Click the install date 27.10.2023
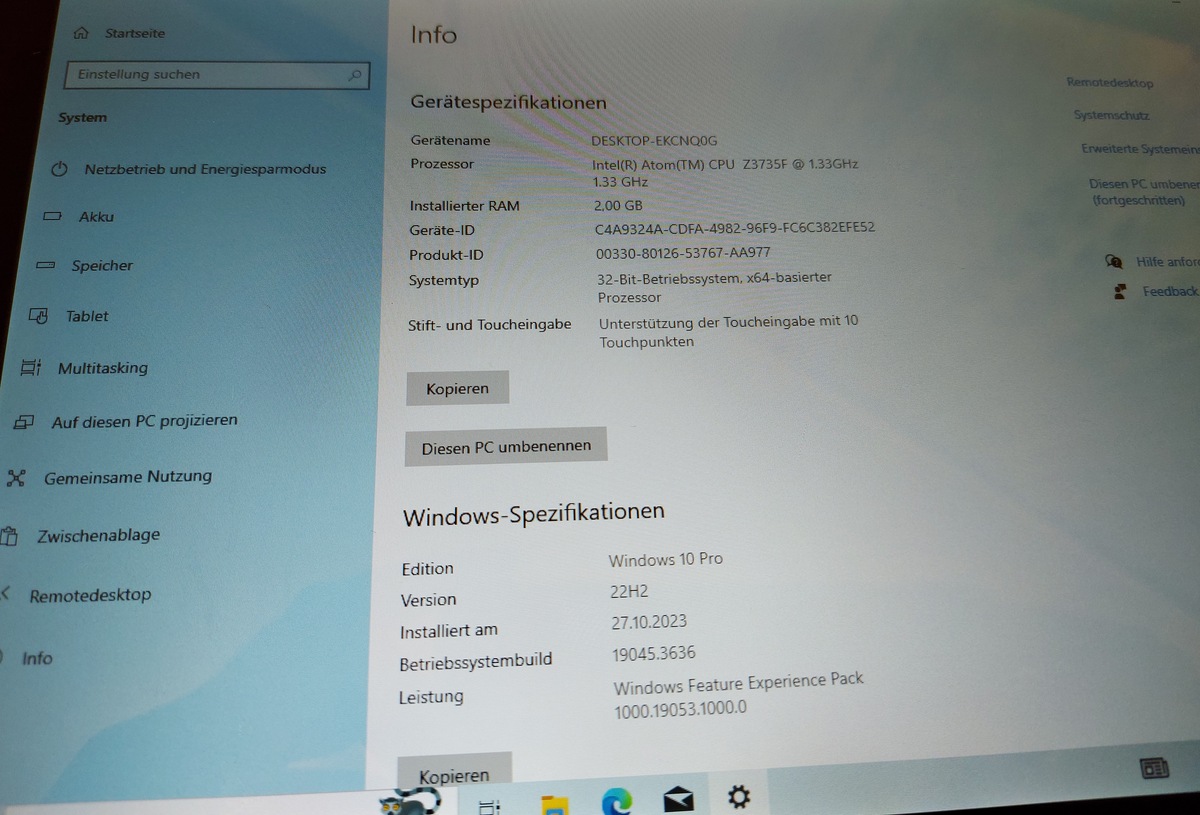The height and width of the screenshot is (815, 1200). pos(649,622)
